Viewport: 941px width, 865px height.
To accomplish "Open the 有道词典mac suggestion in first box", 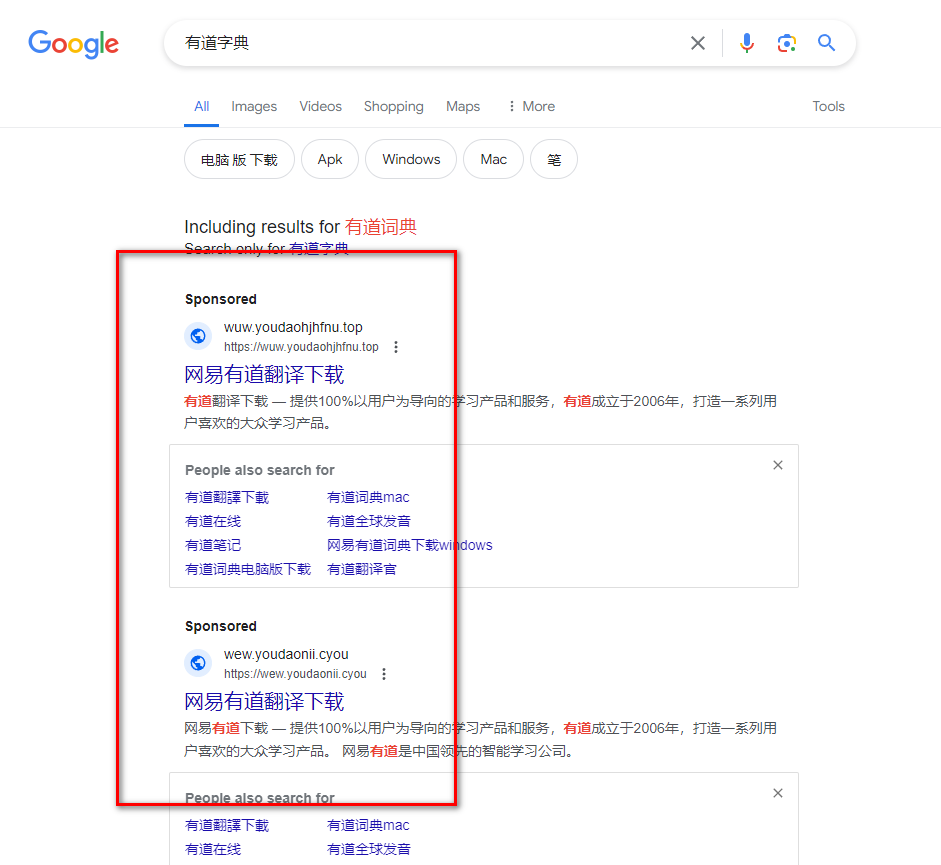I will [368, 497].
